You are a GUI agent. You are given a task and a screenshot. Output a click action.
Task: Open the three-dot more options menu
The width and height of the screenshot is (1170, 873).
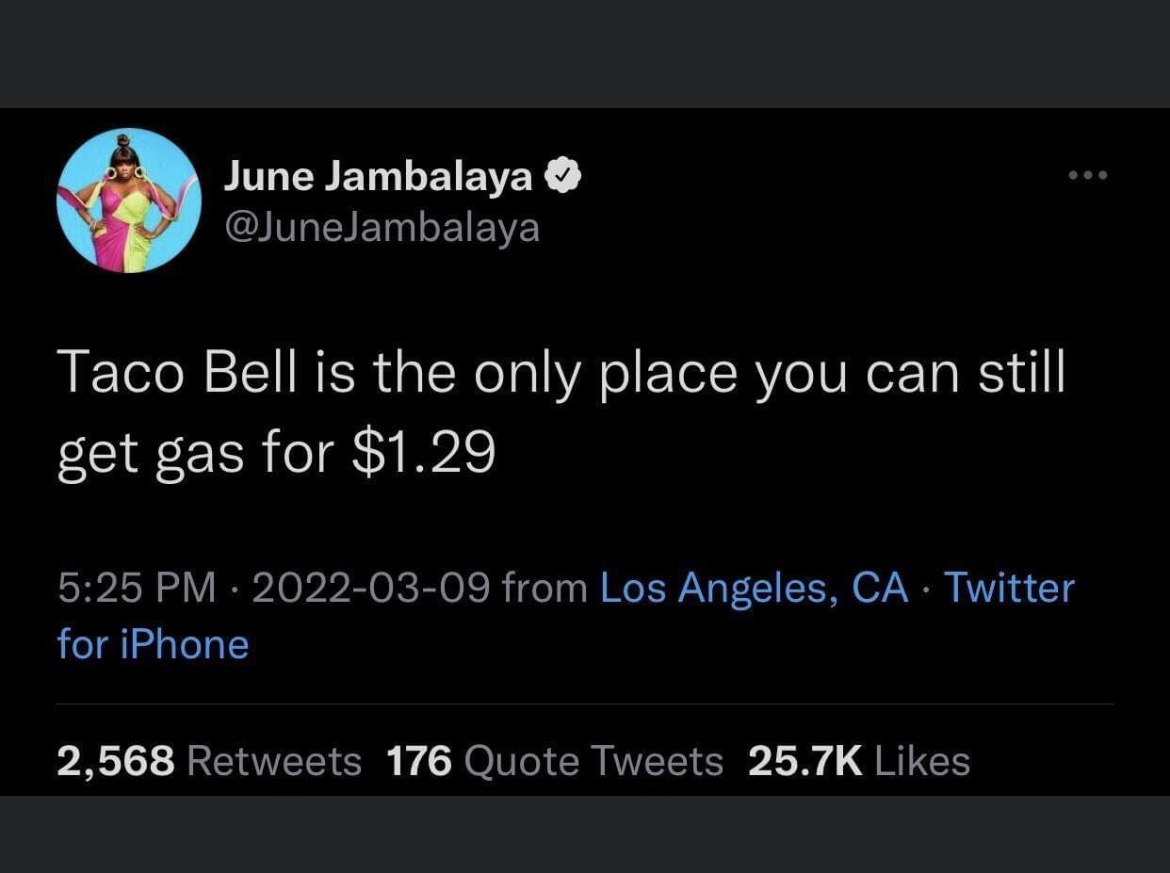[x=1087, y=175]
